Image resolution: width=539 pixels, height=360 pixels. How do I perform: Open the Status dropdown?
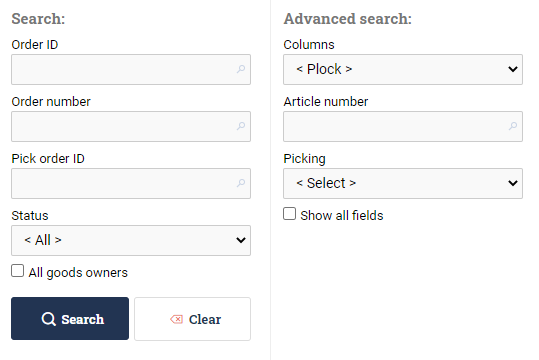click(131, 240)
